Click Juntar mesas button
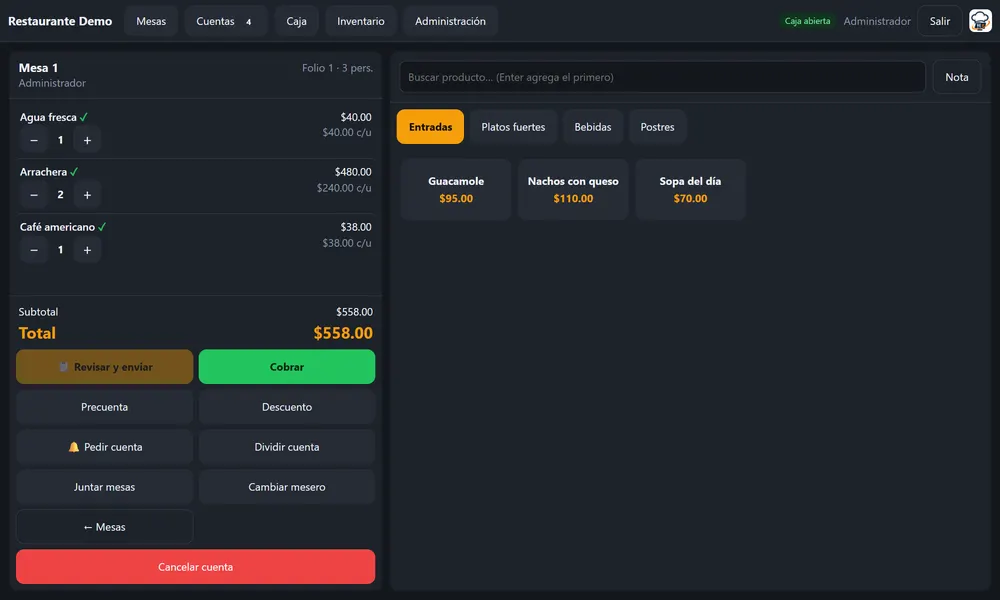The height and width of the screenshot is (600, 1000). (105, 487)
